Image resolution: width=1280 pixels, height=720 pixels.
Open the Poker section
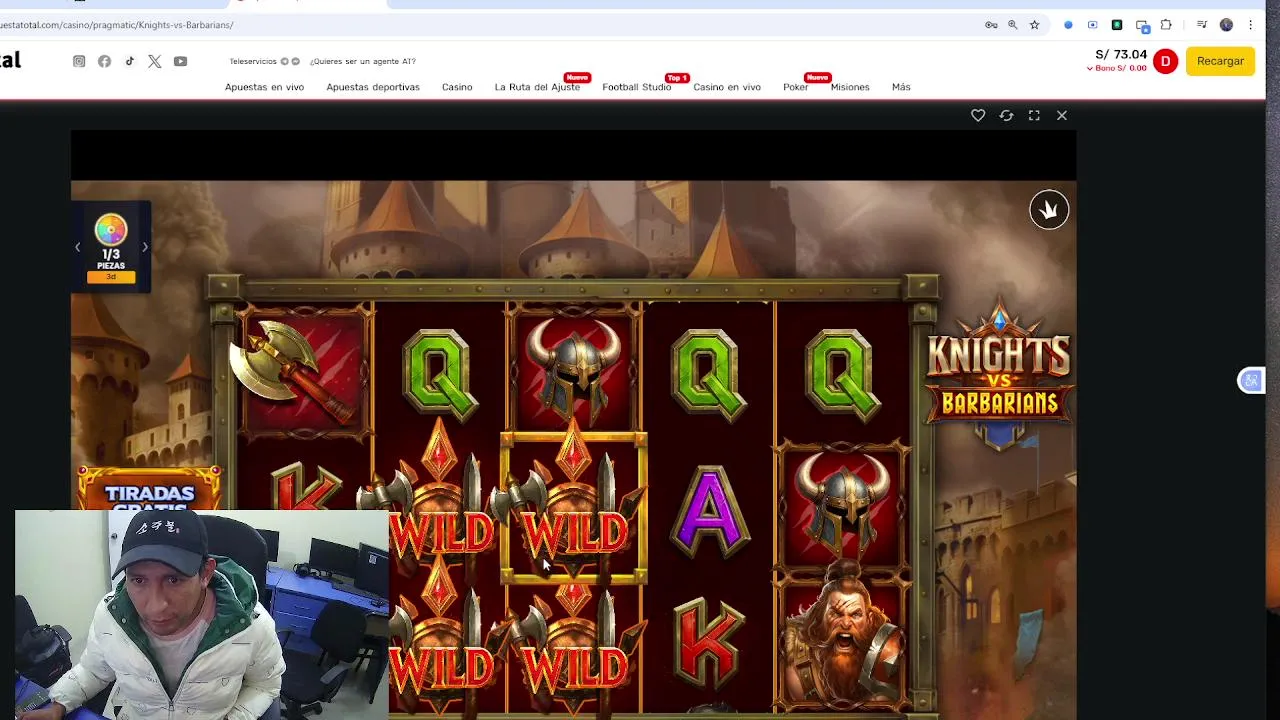[x=796, y=87]
